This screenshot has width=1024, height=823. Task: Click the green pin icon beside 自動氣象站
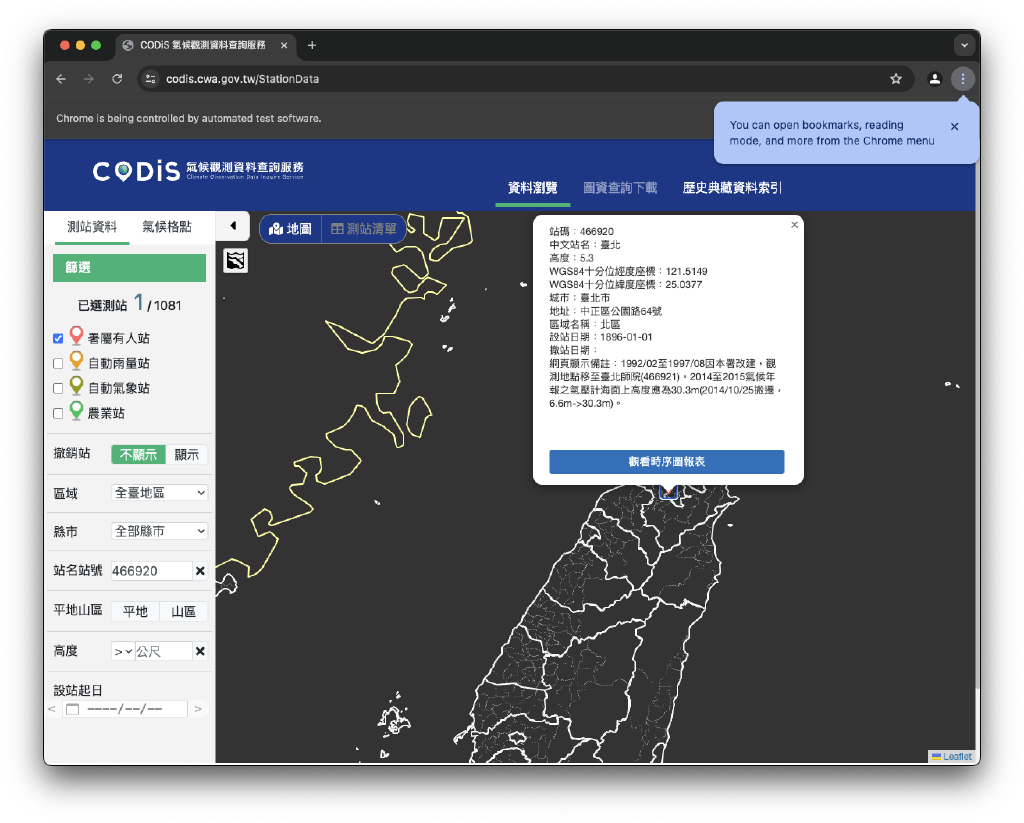(x=78, y=388)
